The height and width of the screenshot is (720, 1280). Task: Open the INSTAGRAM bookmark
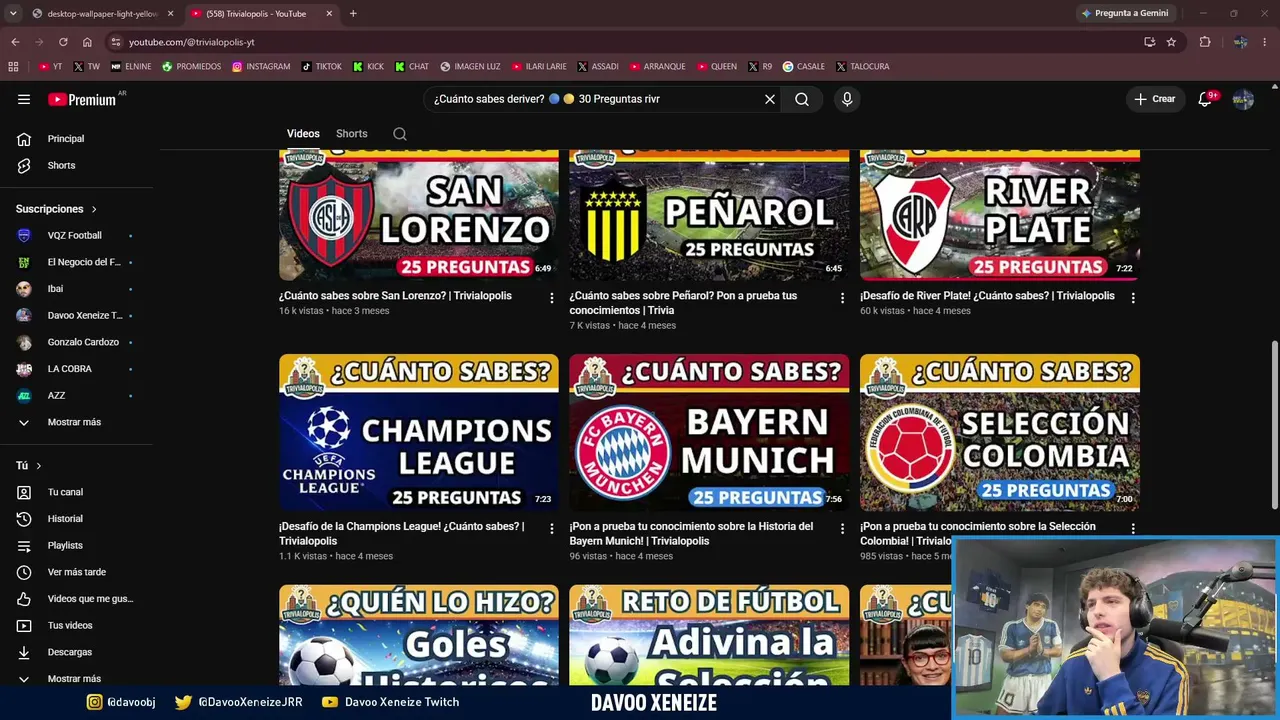point(261,67)
